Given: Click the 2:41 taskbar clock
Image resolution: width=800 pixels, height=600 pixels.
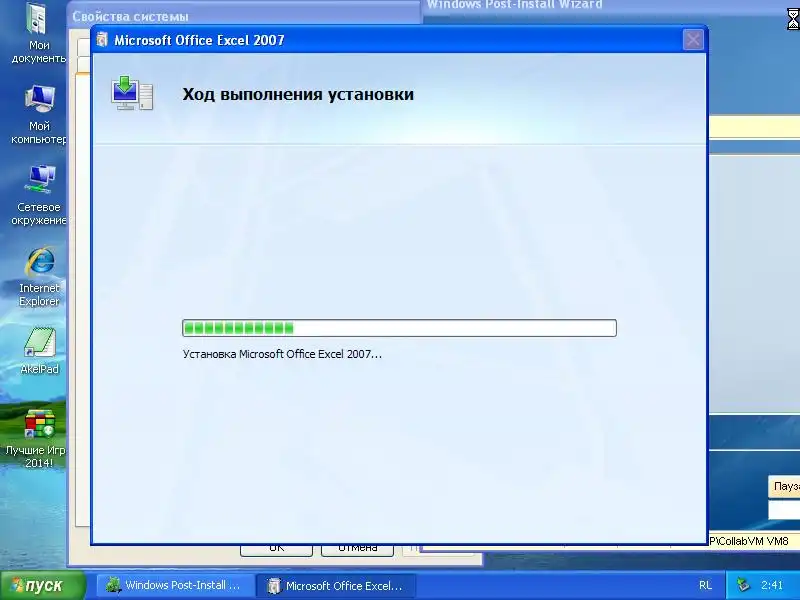Looking at the screenshot, I should tap(771, 585).
